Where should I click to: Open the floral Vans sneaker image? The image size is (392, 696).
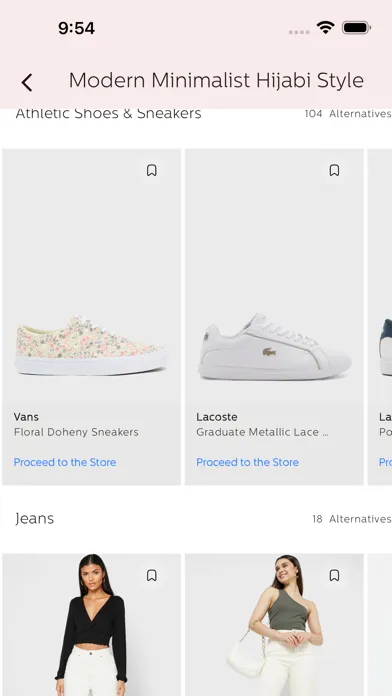(x=91, y=346)
